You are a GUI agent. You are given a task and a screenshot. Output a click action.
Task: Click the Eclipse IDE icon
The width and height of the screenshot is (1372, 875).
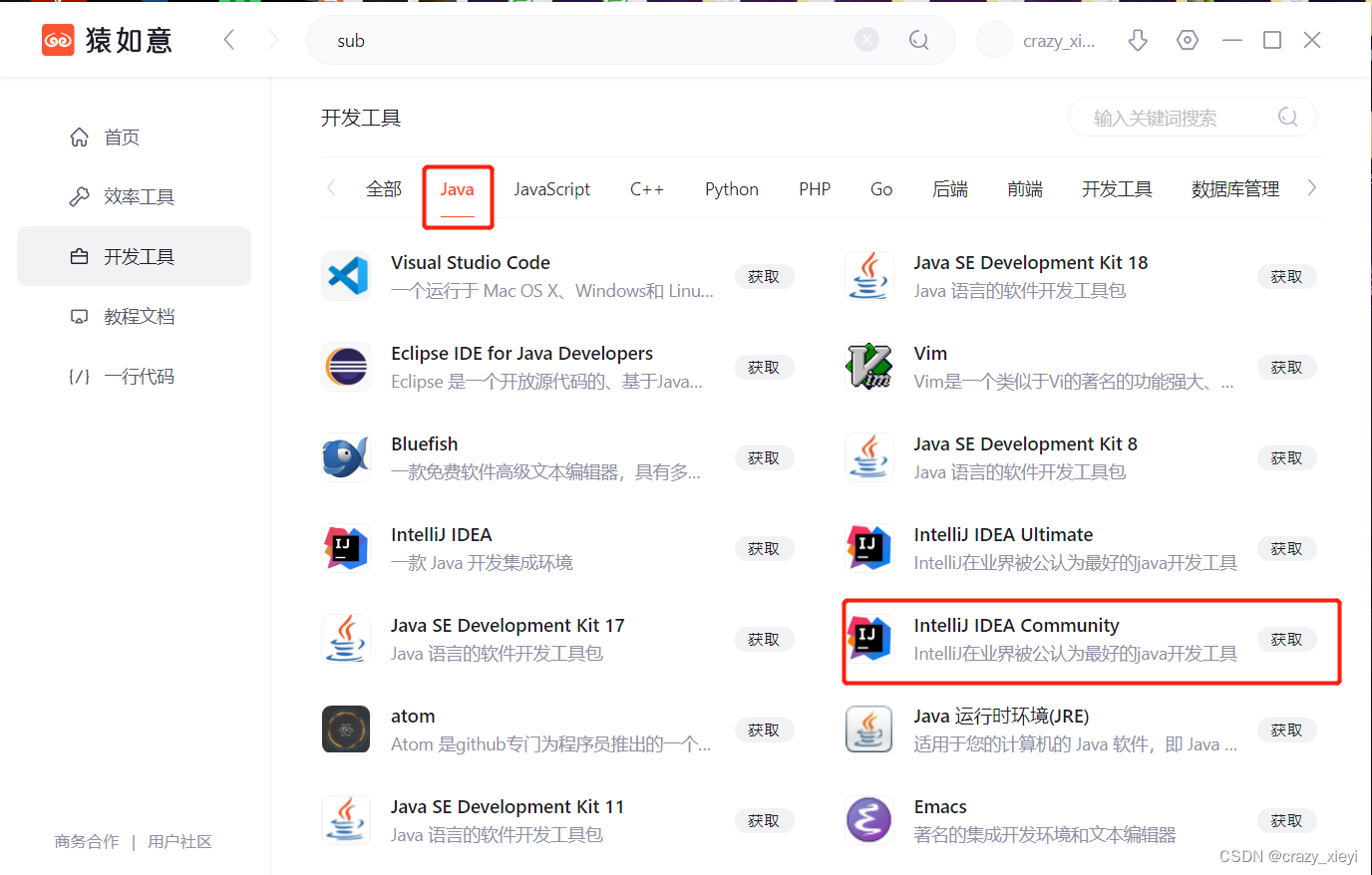[346, 367]
